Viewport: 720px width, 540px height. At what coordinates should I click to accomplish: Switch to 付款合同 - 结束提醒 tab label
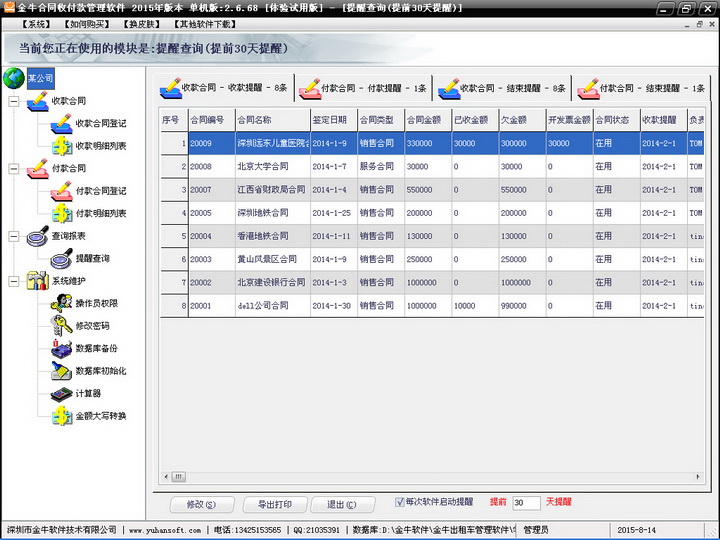(652, 88)
